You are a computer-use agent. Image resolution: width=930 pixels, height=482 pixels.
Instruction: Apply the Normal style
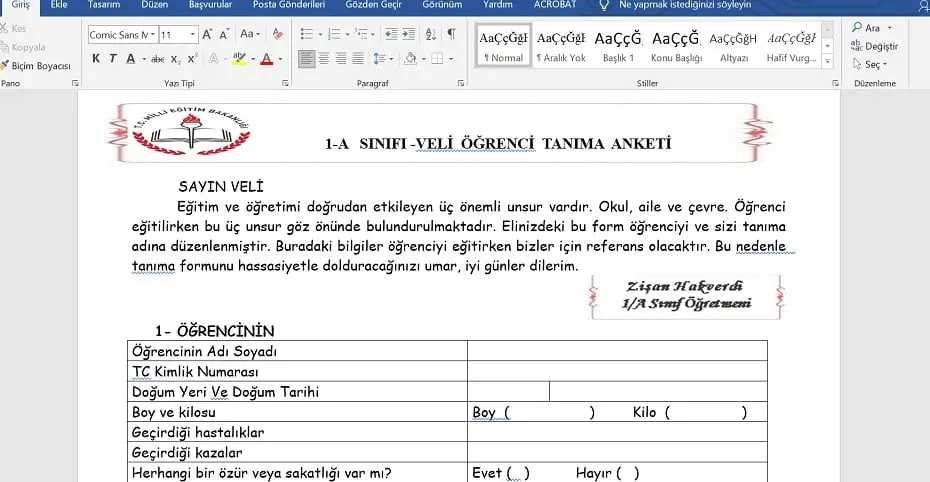point(503,46)
